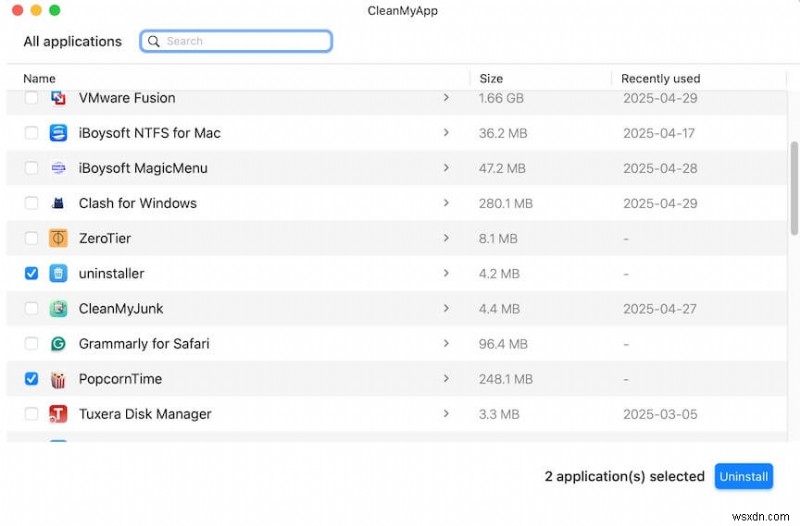Click the magnifying glass search icon
Viewport: 800px width, 526px height.
pyautogui.click(x=153, y=41)
